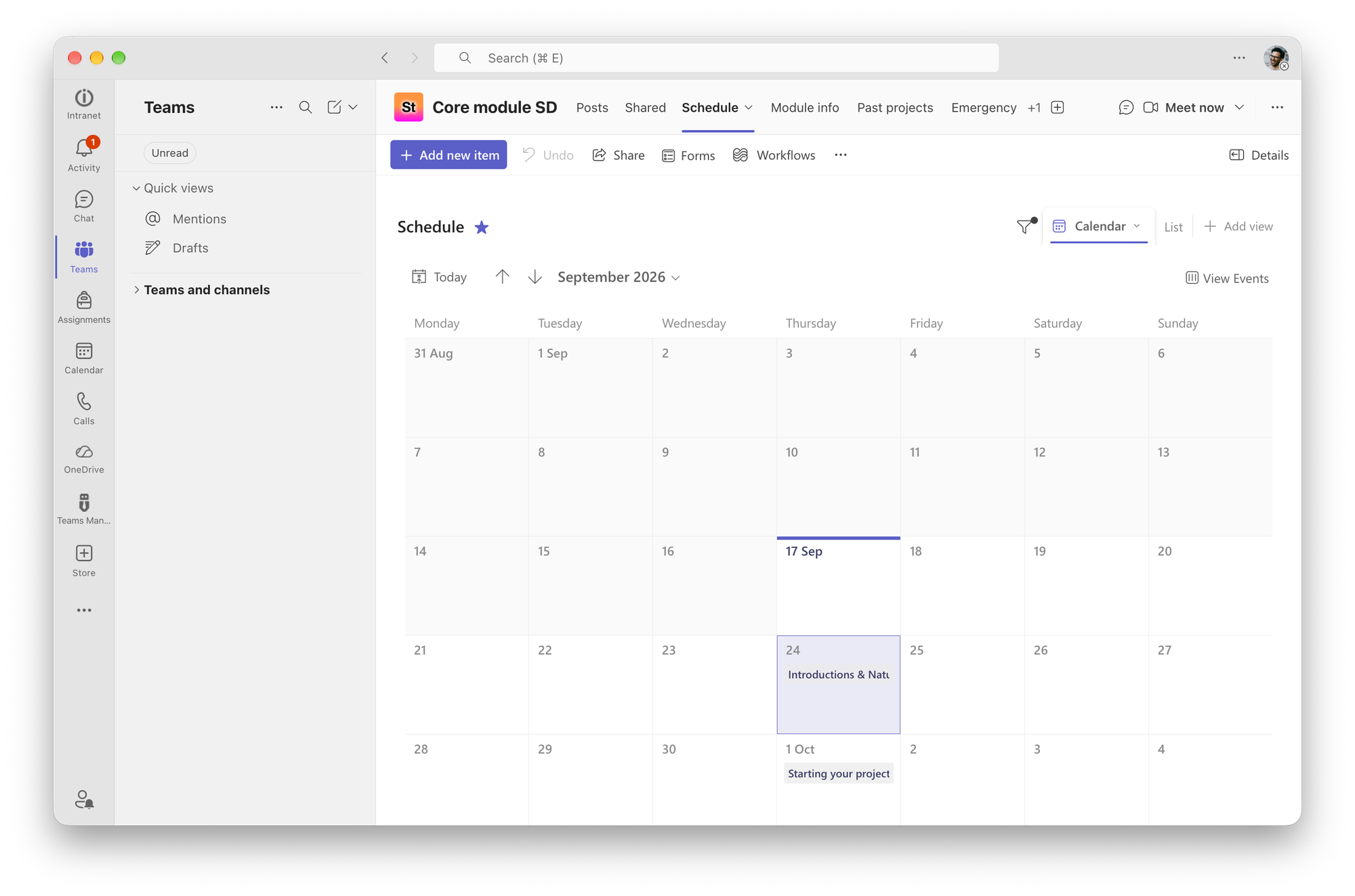Open toolbar overflow ellipsis after Workflows

pos(841,155)
